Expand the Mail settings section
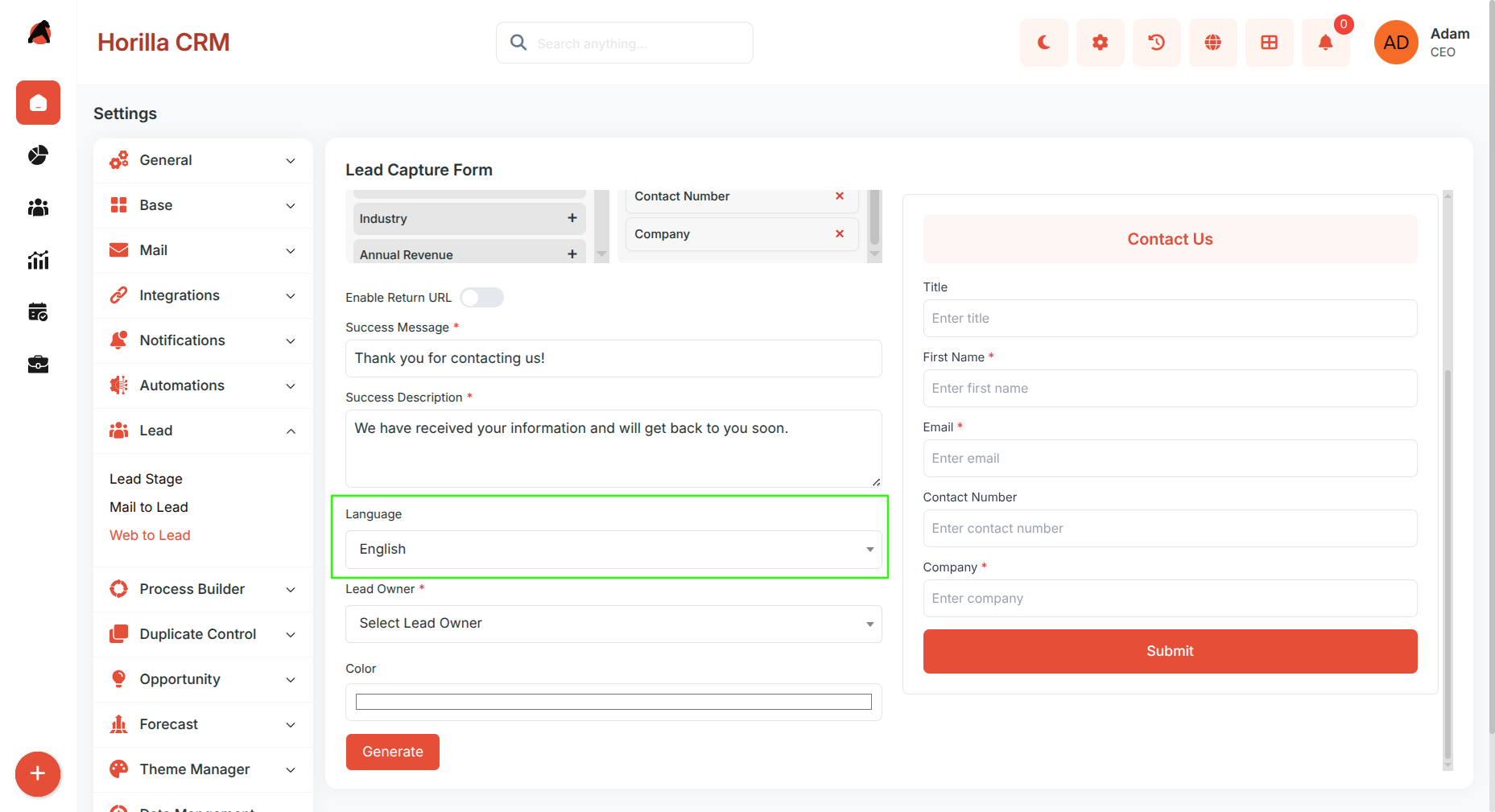This screenshot has height=812, width=1495. [x=203, y=250]
